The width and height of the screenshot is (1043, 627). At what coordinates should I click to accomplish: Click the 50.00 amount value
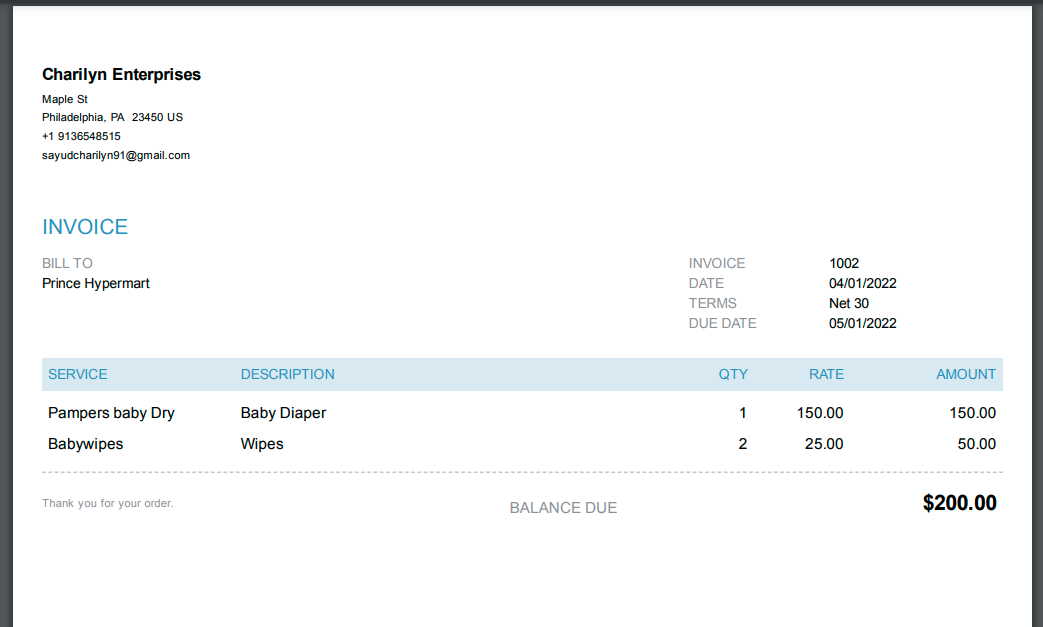(x=976, y=444)
